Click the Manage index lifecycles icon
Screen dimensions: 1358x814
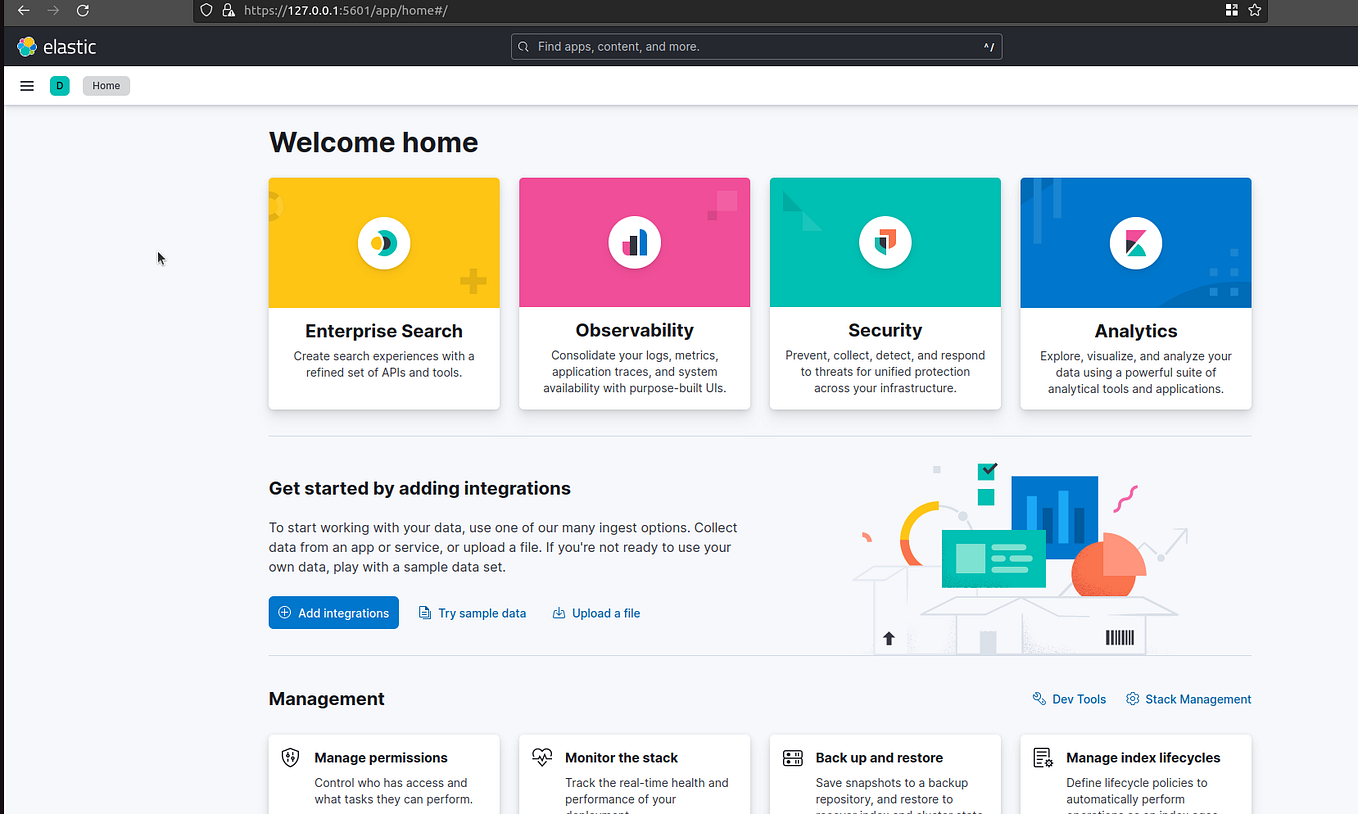[1043, 757]
